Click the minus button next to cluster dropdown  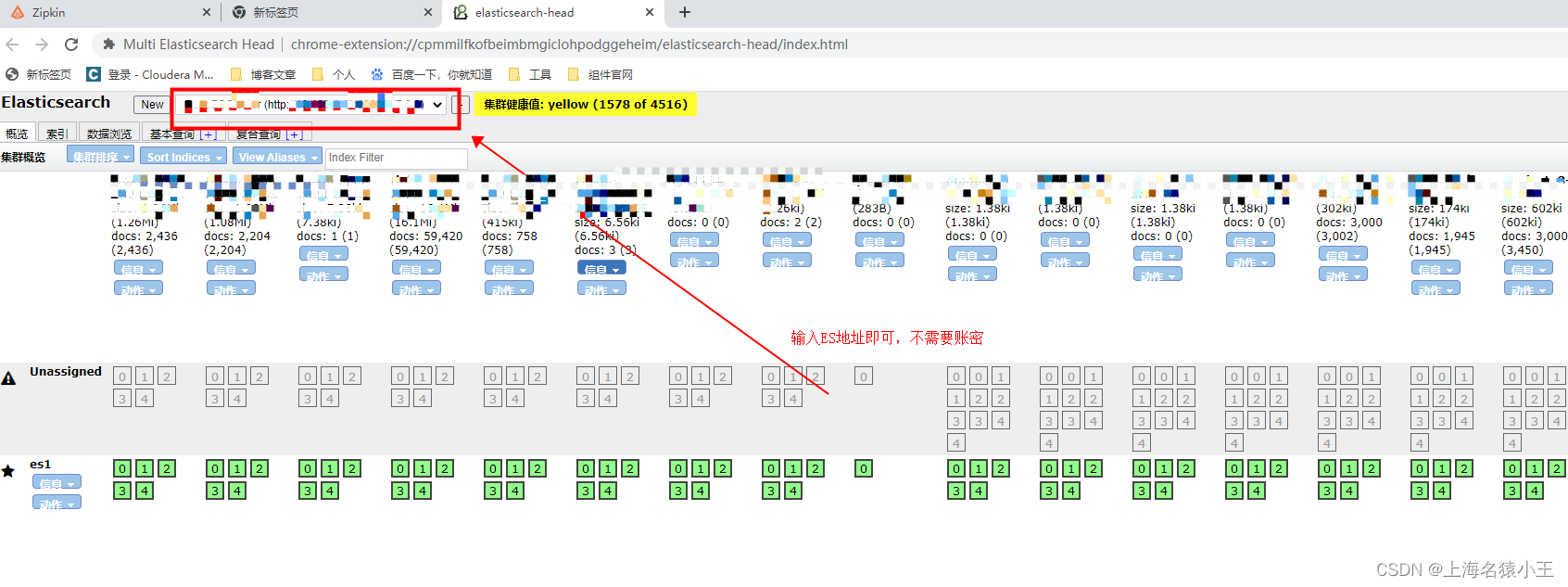pyautogui.click(x=461, y=105)
